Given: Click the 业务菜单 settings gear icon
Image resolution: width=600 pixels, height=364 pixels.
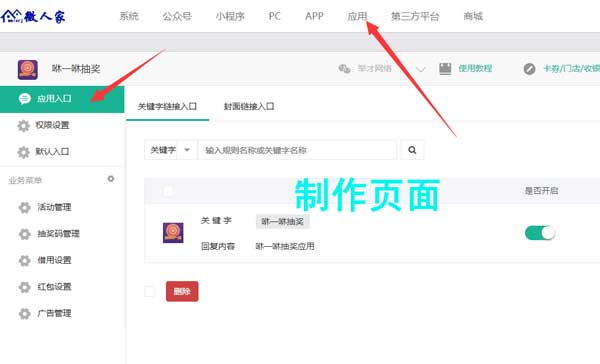Looking at the screenshot, I should (111, 179).
